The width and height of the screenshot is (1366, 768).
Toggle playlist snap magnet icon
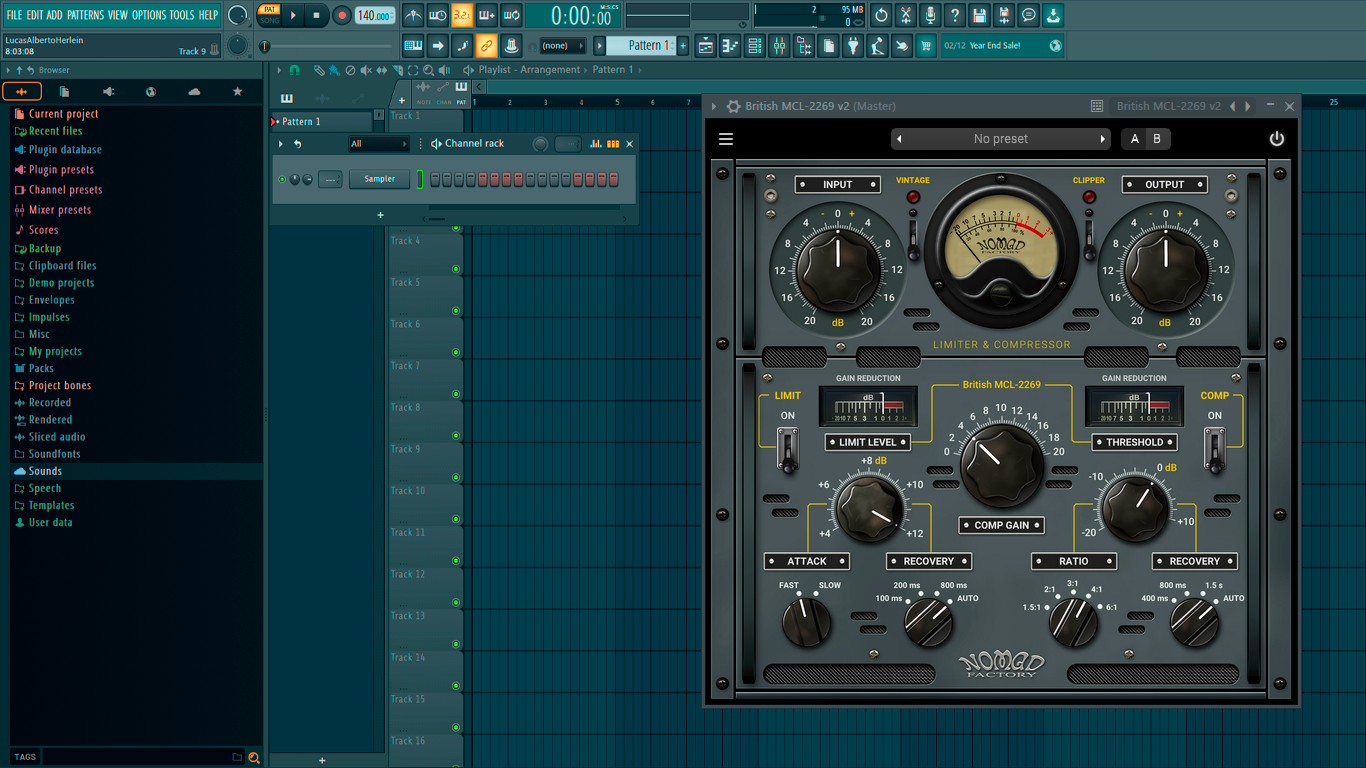pos(294,70)
